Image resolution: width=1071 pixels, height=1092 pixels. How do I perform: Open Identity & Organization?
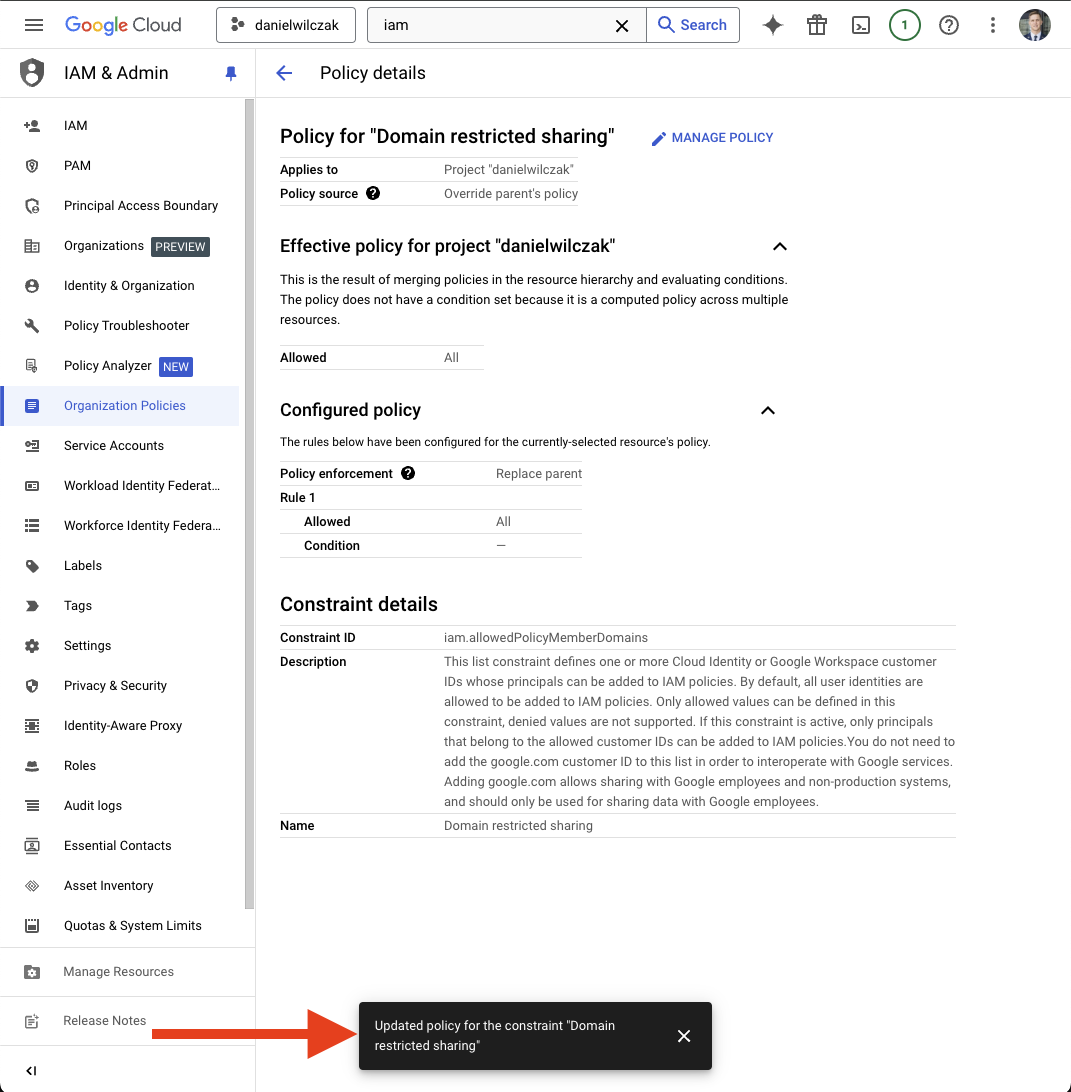tap(120, 286)
